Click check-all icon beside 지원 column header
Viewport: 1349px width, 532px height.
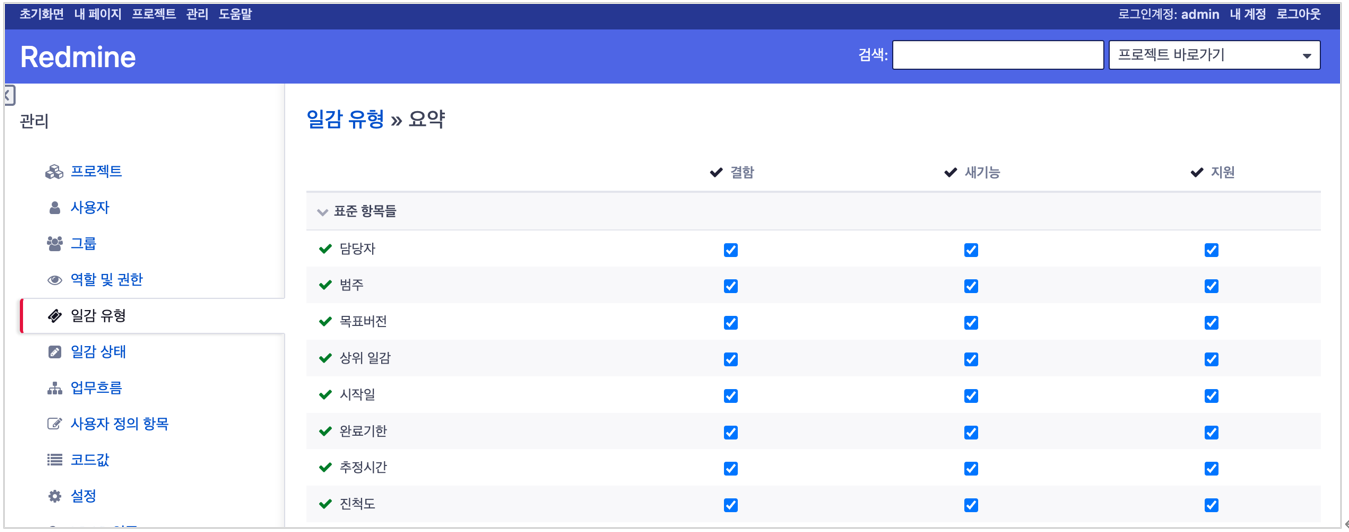click(x=1197, y=172)
